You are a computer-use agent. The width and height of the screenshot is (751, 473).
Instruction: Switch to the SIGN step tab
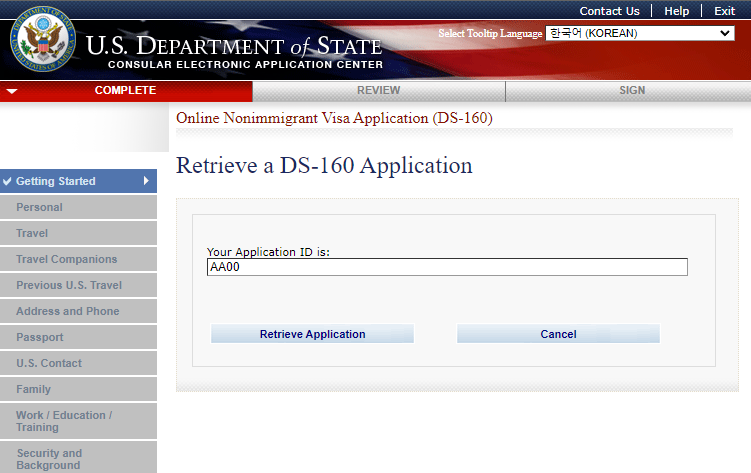628,91
